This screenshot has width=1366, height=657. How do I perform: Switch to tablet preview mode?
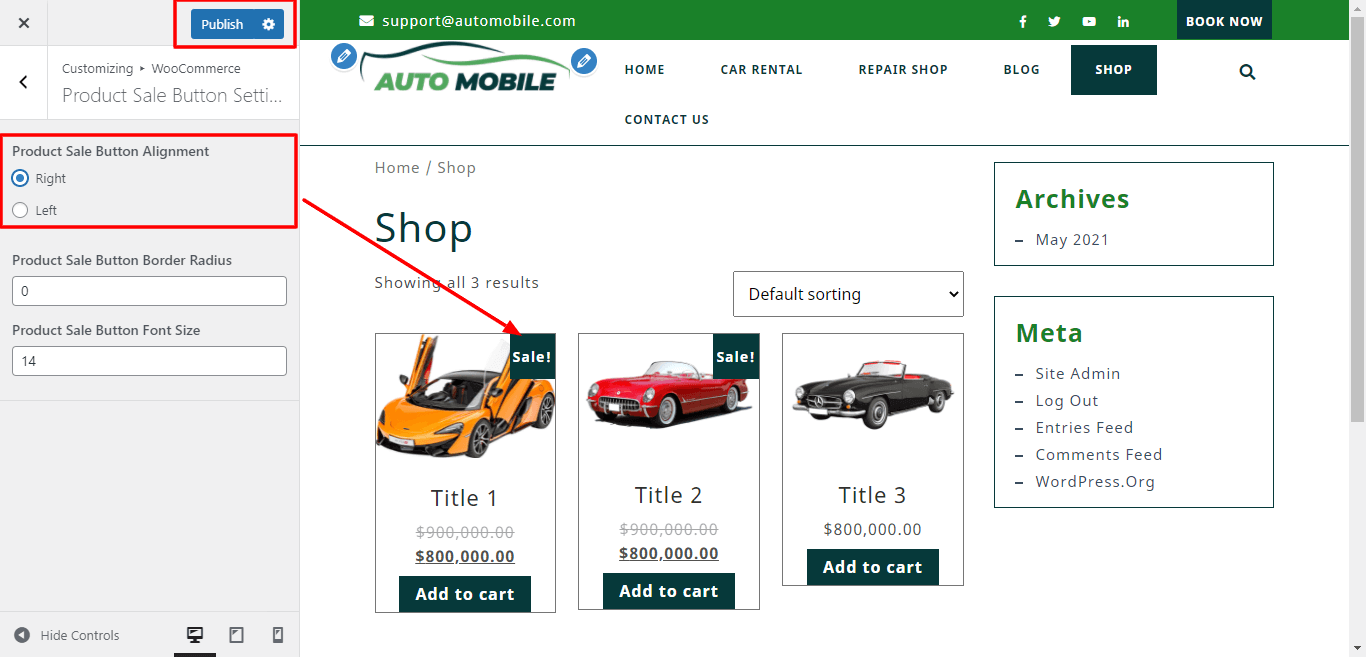[x=236, y=635]
